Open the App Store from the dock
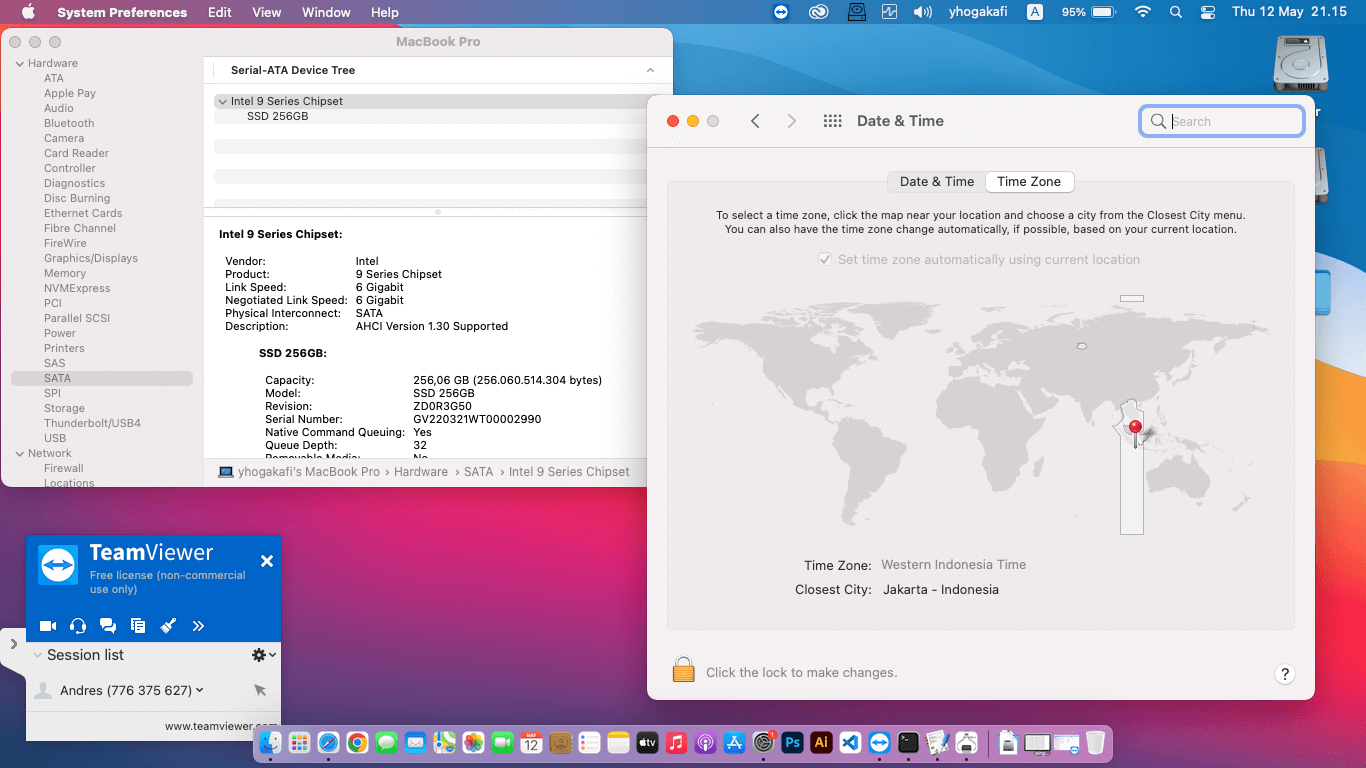1366x768 pixels. [x=734, y=742]
